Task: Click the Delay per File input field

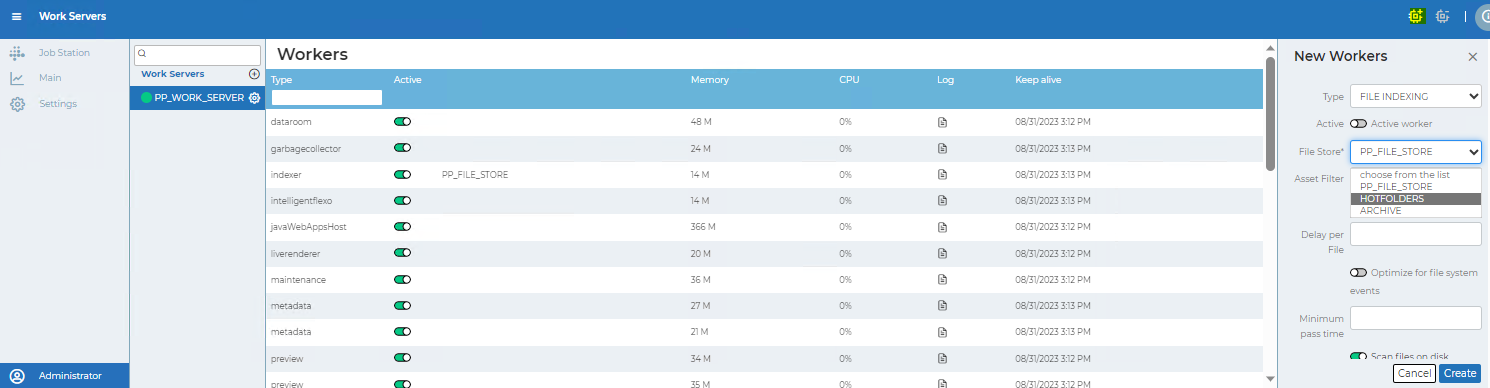Action: [x=1415, y=234]
